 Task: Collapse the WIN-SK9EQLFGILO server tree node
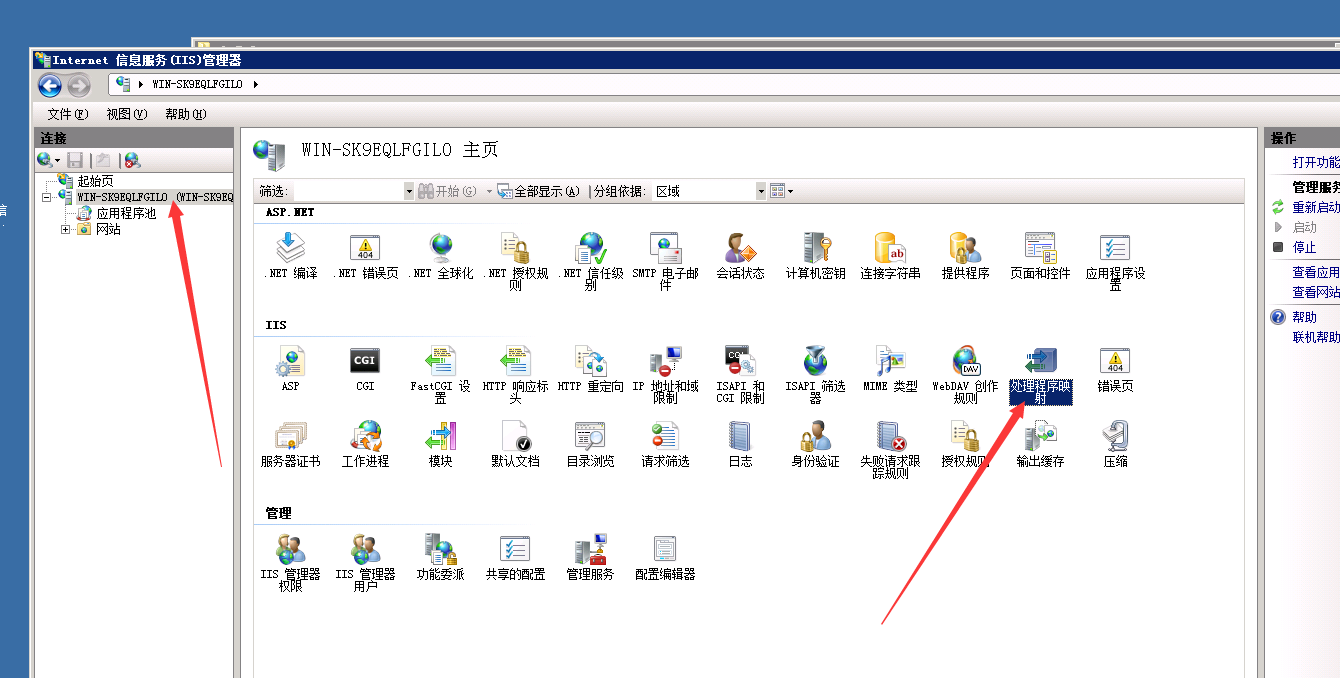47,197
